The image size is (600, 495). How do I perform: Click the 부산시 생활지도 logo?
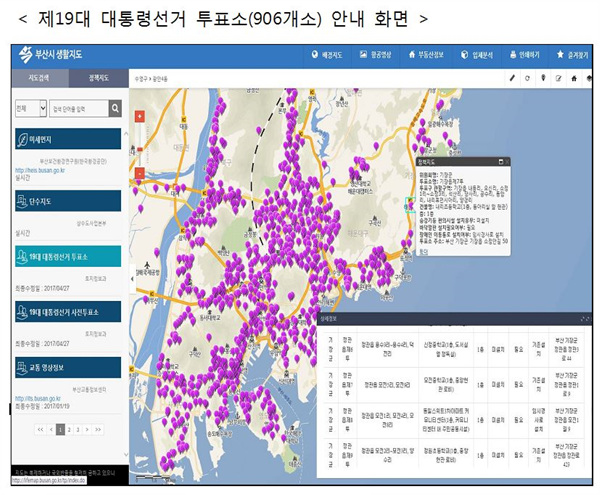(51, 55)
